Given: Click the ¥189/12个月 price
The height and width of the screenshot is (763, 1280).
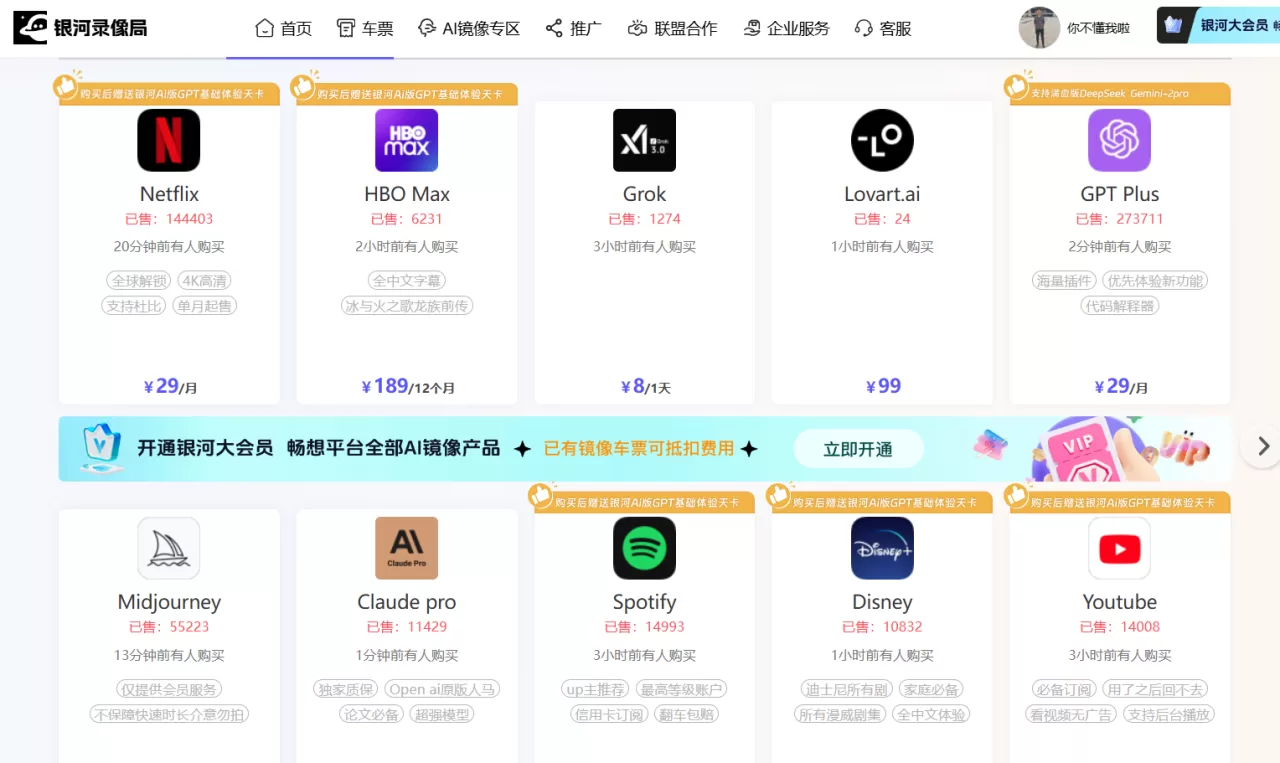Looking at the screenshot, I should [407, 386].
